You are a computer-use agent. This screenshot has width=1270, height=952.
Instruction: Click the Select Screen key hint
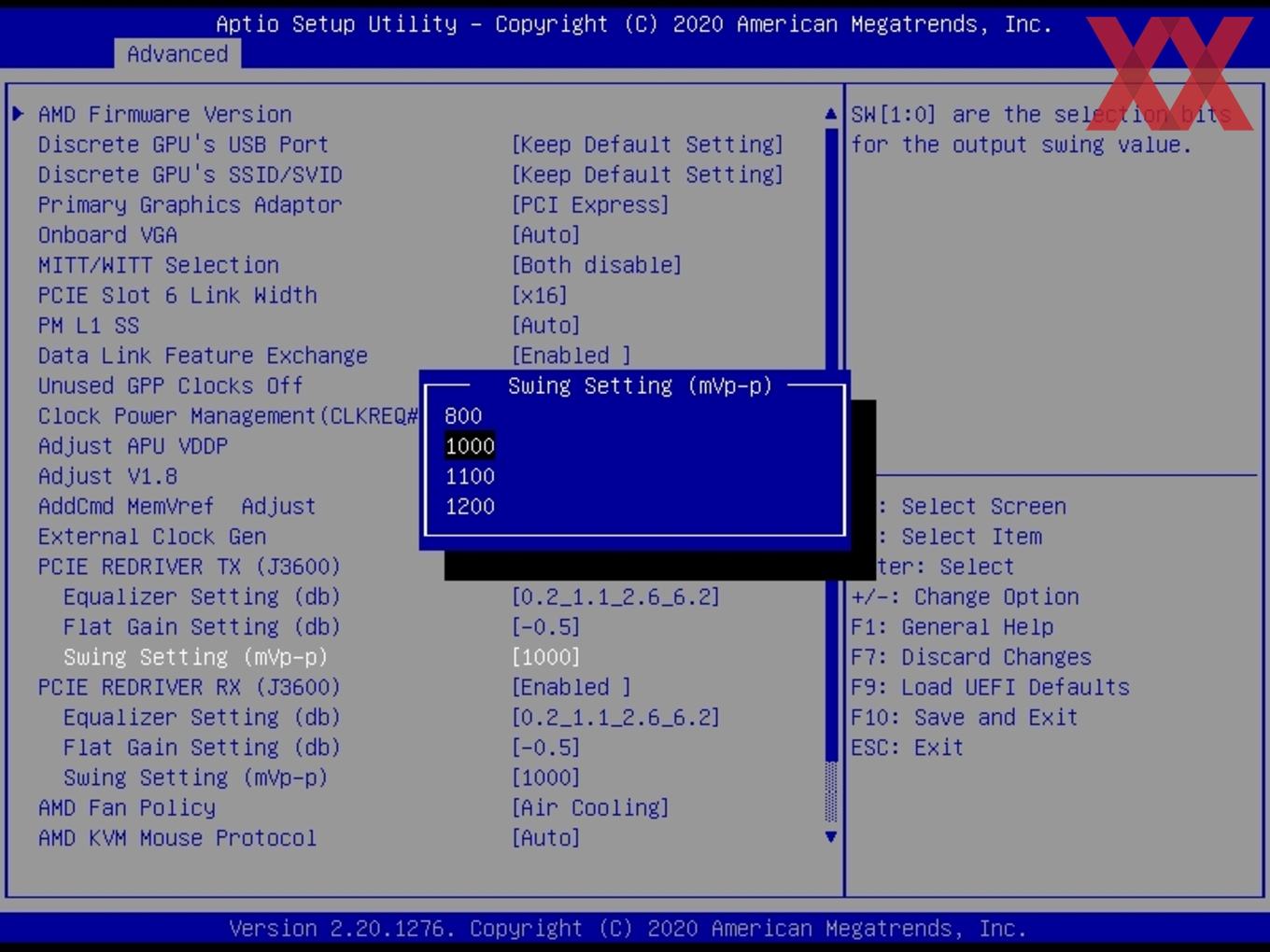point(971,507)
